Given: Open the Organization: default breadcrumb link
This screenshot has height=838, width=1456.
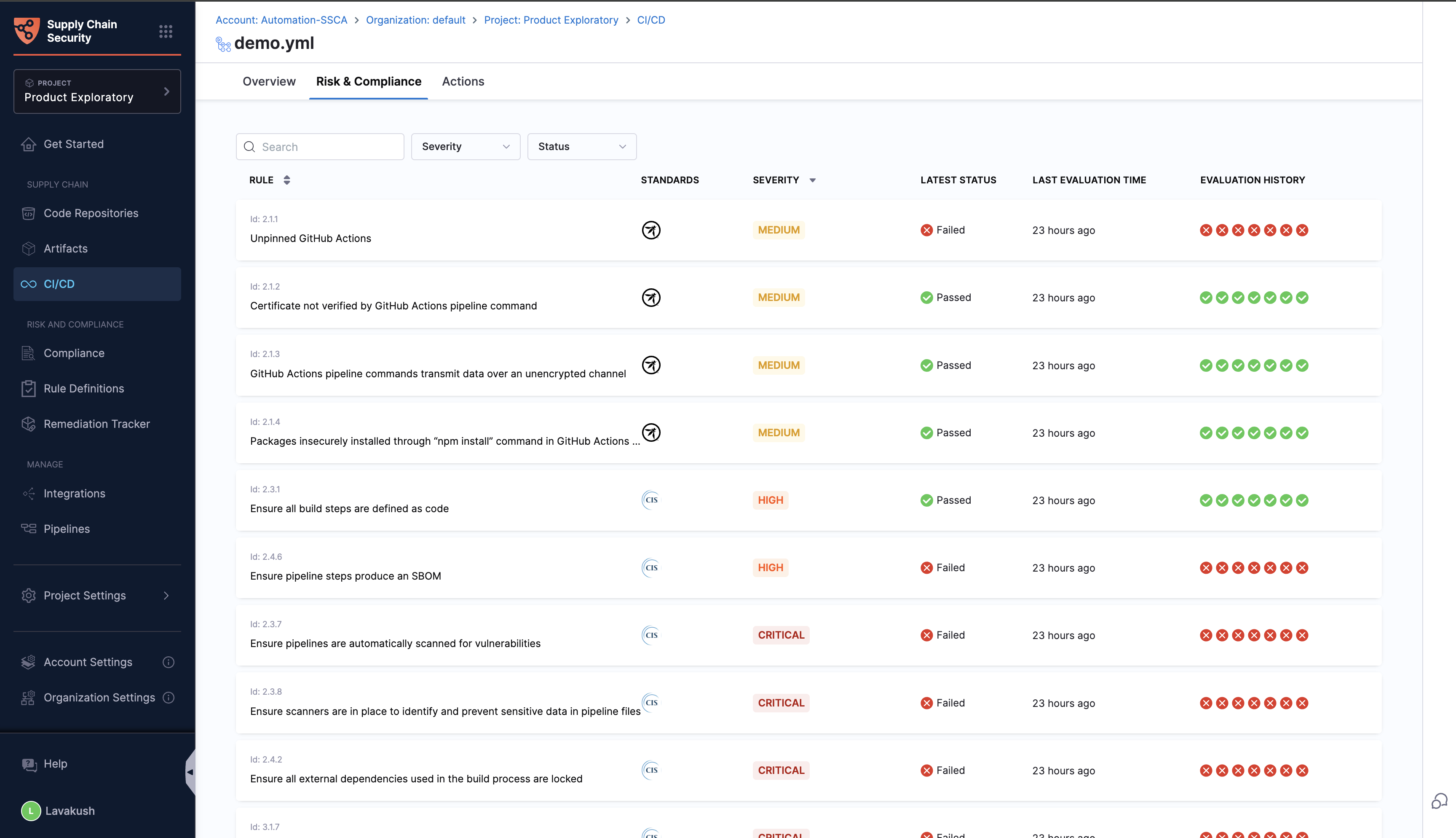Looking at the screenshot, I should 415,20.
